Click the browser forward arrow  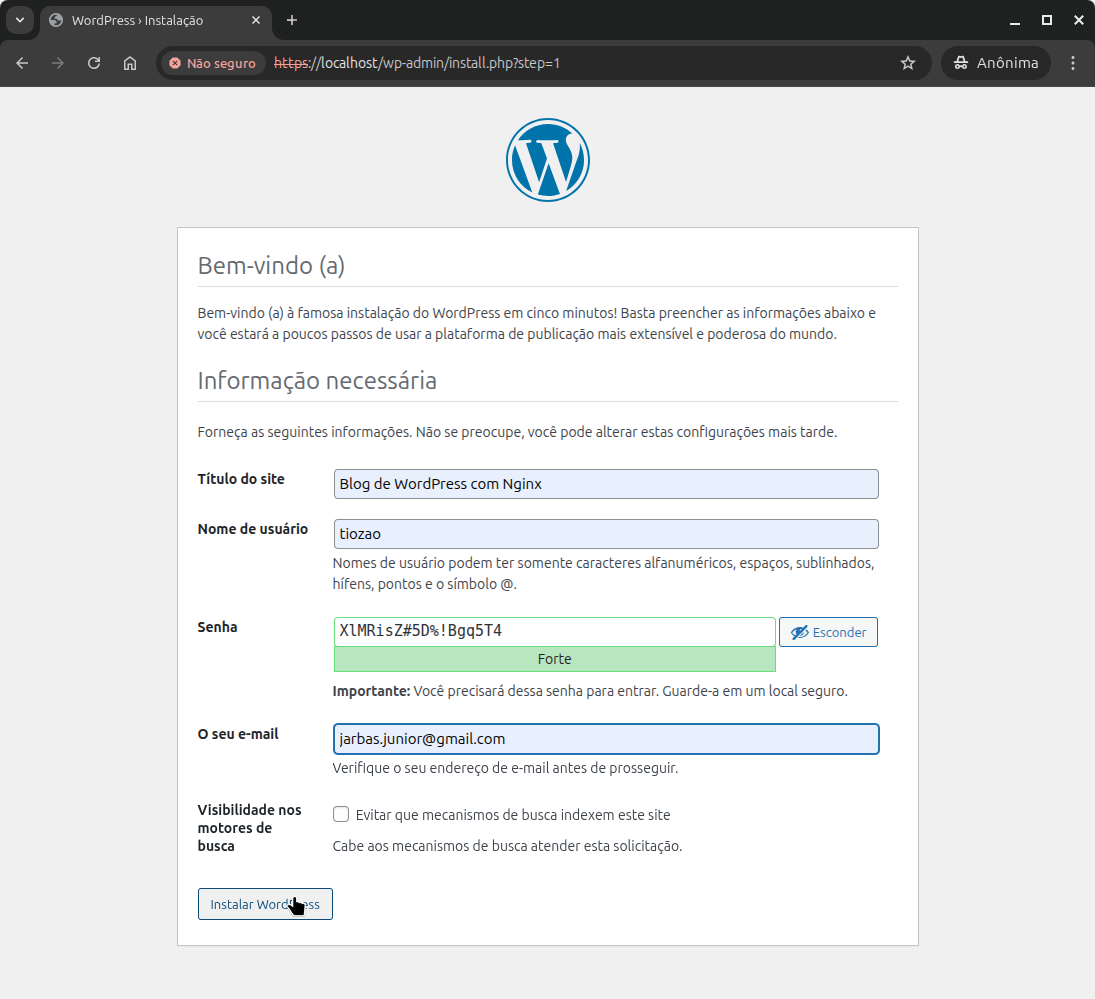tap(58, 63)
